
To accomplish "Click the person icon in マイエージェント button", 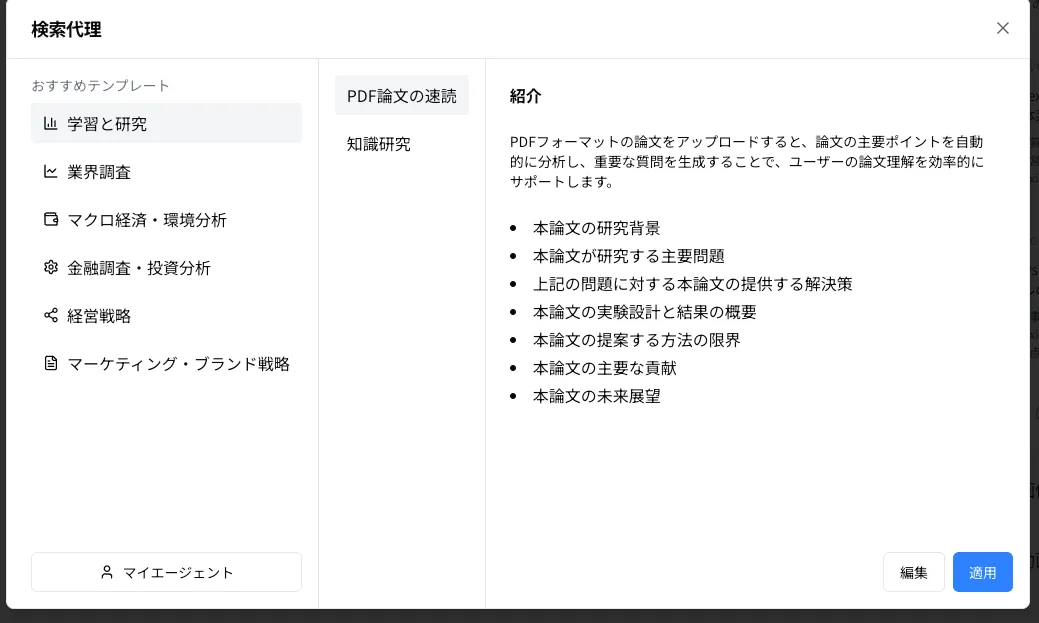I will point(107,572).
